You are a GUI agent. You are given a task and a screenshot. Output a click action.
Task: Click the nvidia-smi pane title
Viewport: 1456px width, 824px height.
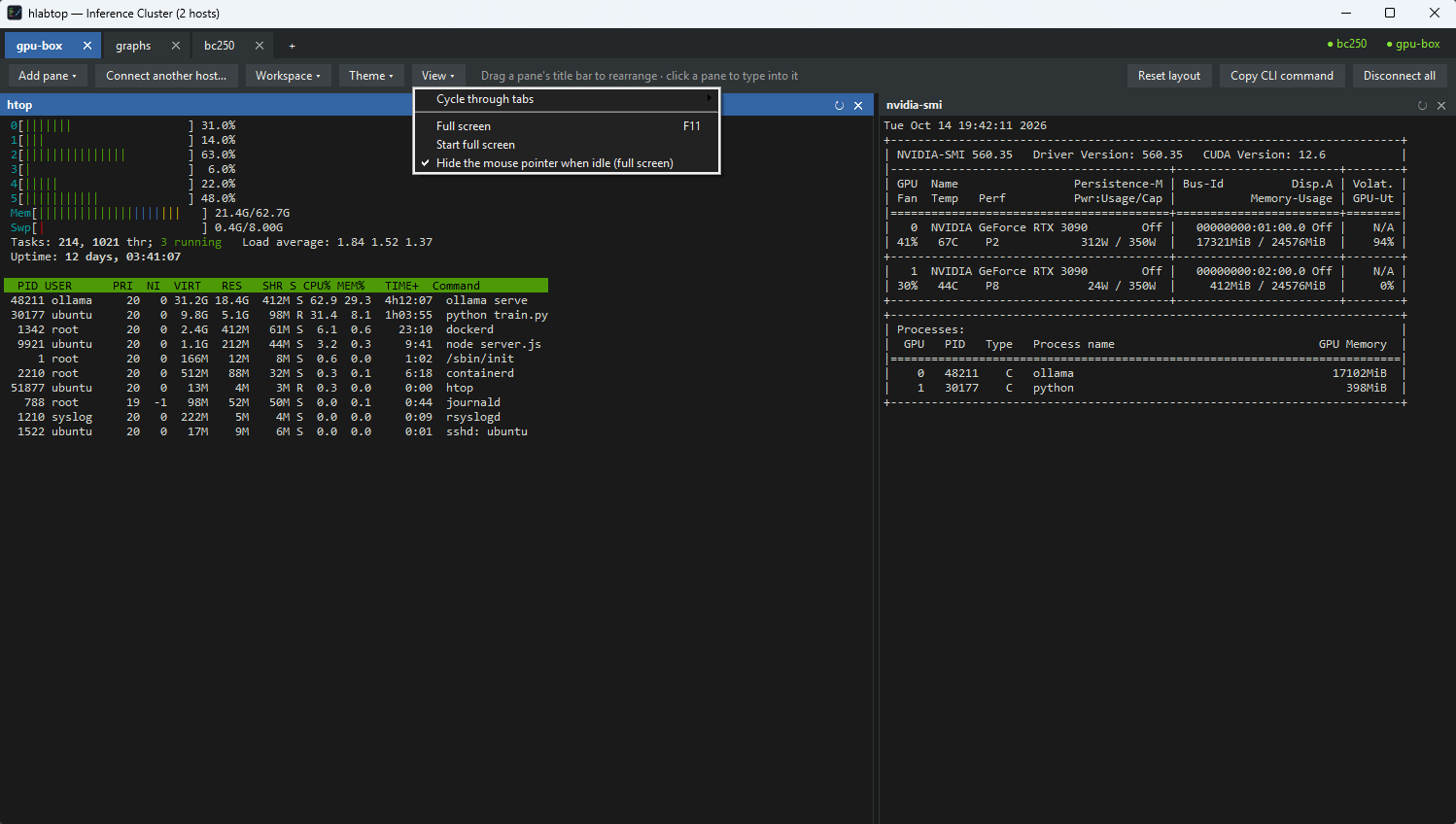tap(915, 105)
